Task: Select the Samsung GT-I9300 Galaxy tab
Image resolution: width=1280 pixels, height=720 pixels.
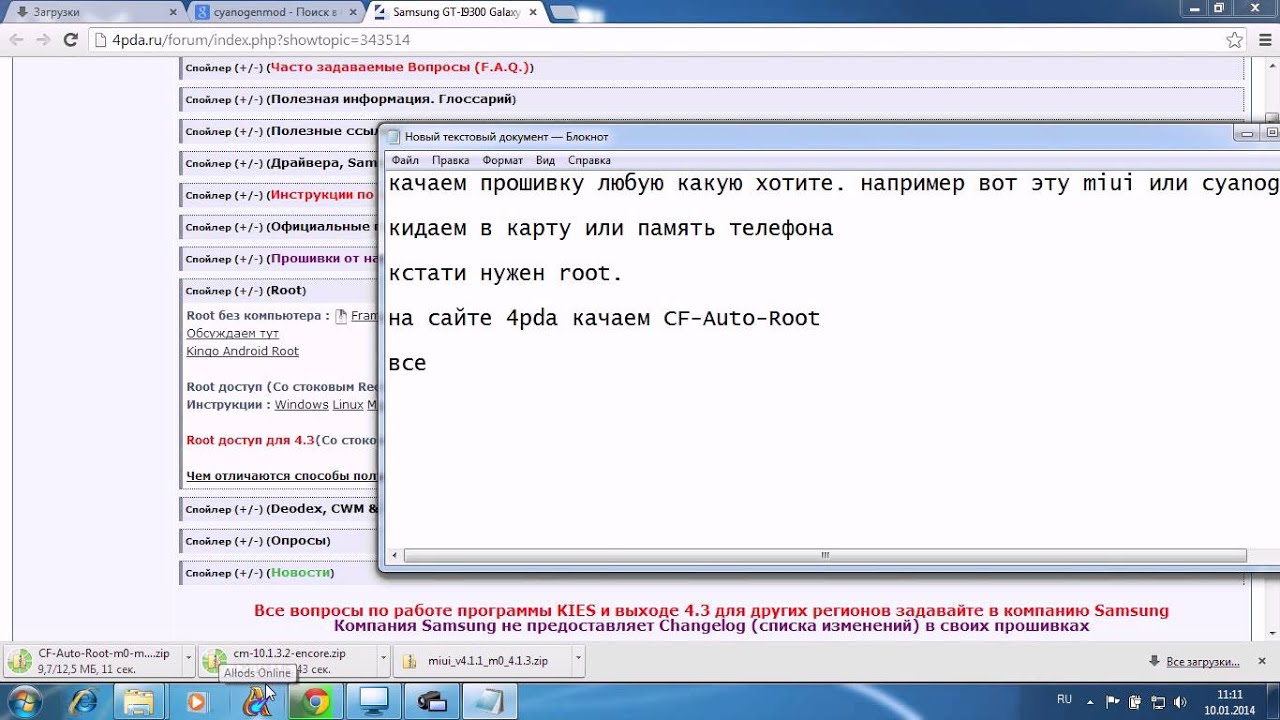Action: point(455,12)
